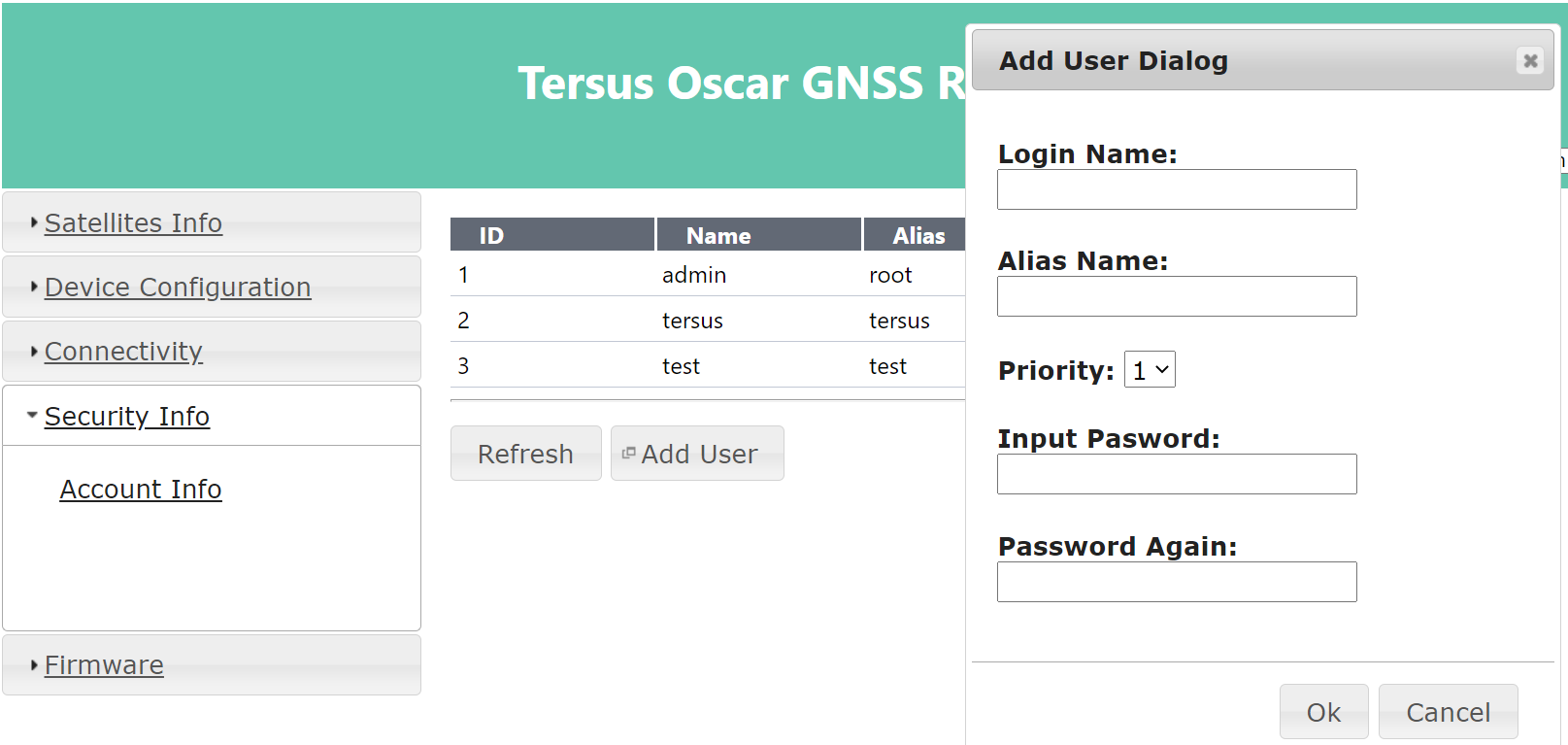Open the Account Info link

click(141, 490)
